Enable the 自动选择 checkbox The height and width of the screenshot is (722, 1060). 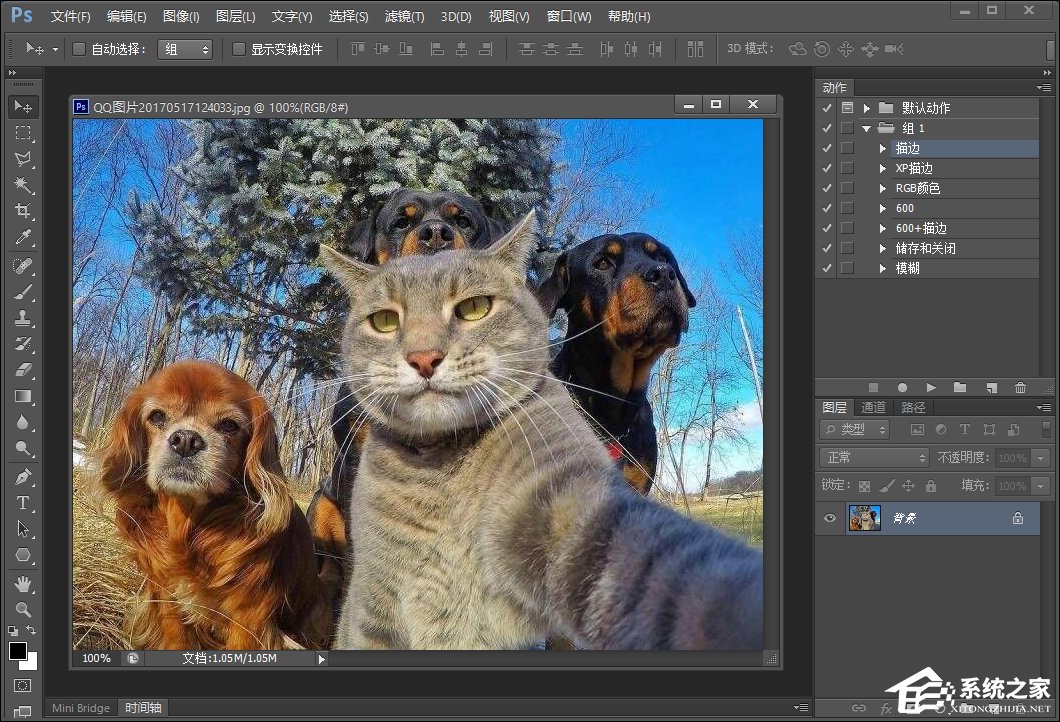click(79, 49)
